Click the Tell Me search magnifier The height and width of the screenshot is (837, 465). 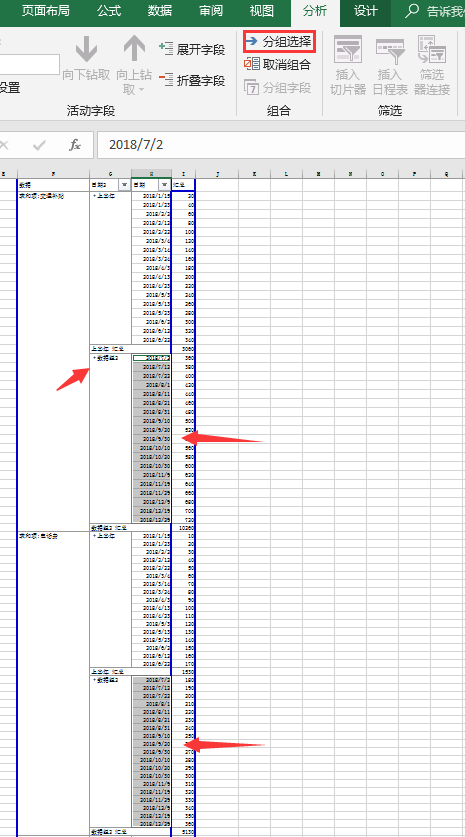point(412,11)
